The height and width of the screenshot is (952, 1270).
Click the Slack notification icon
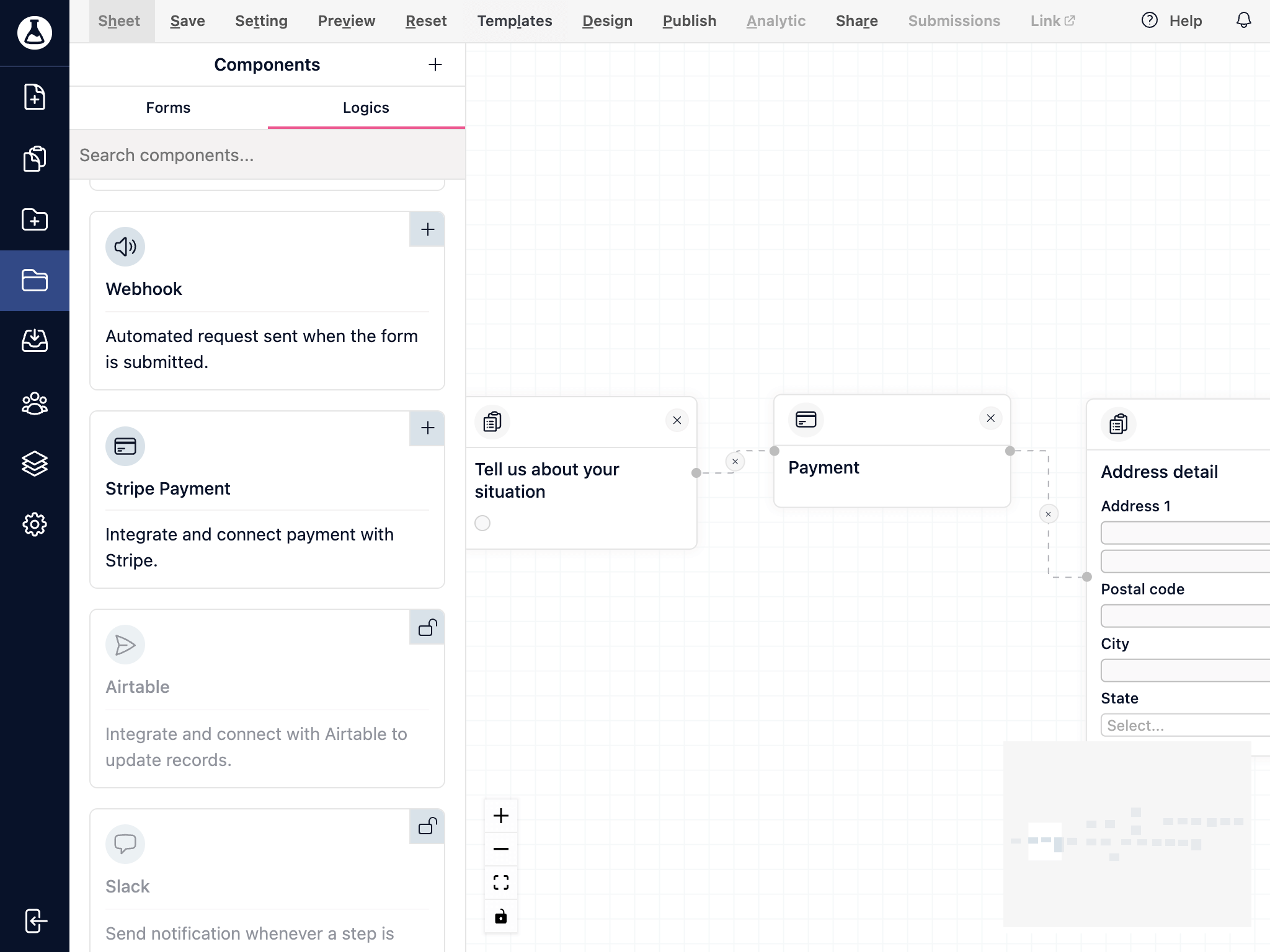(125, 844)
